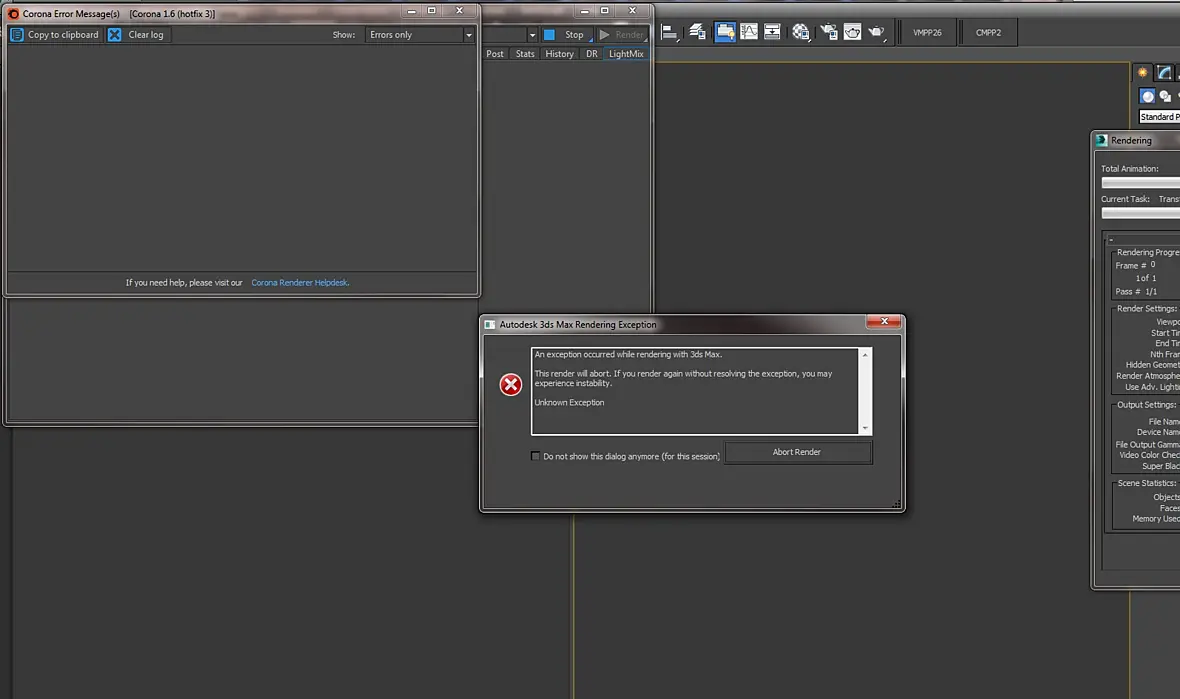Select the Geometry sphere category icon
Image resolution: width=1180 pixels, height=699 pixels.
pyautogui.click(x=1147, y=96)
